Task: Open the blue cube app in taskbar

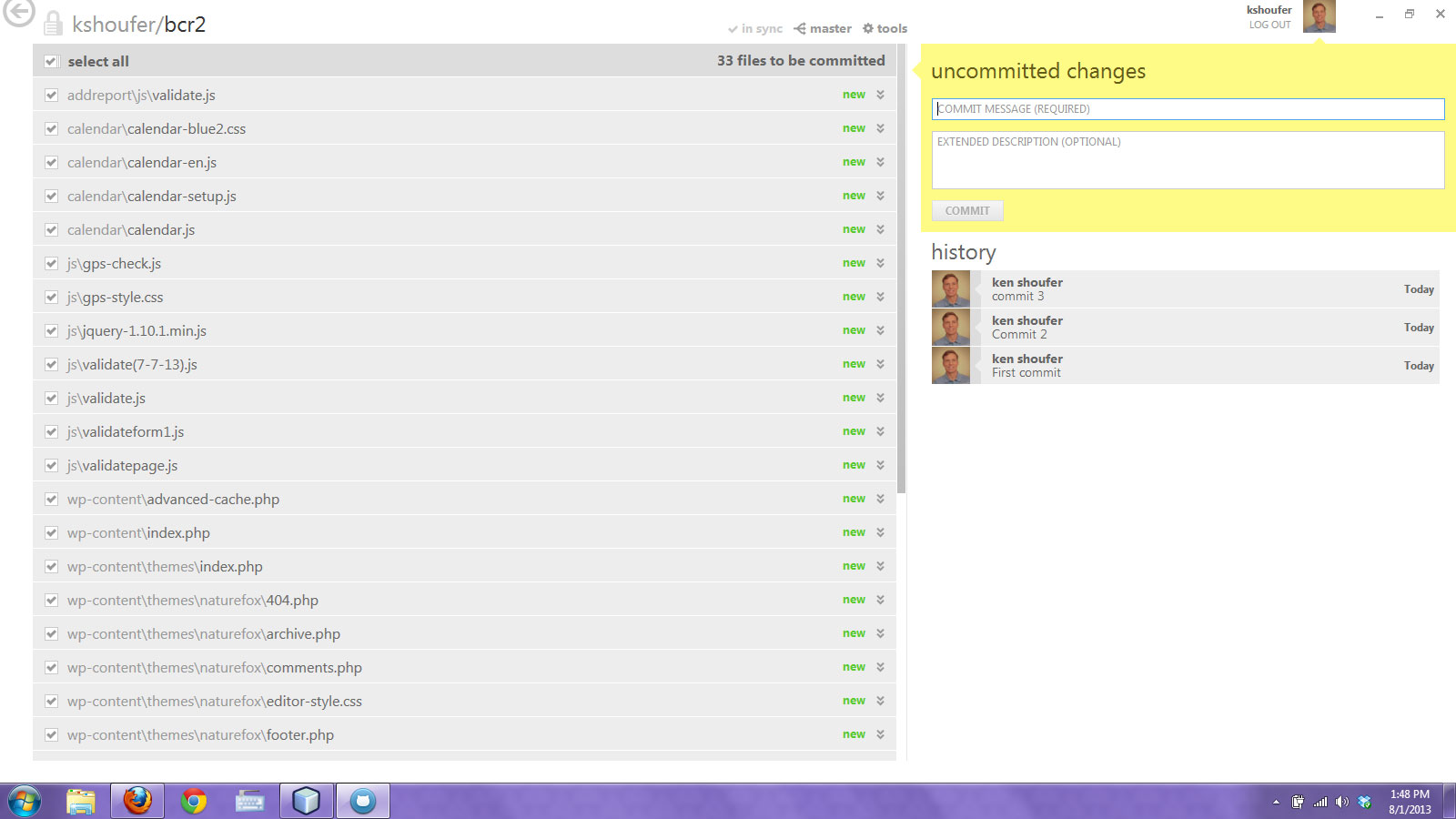Action: (307, 801)
